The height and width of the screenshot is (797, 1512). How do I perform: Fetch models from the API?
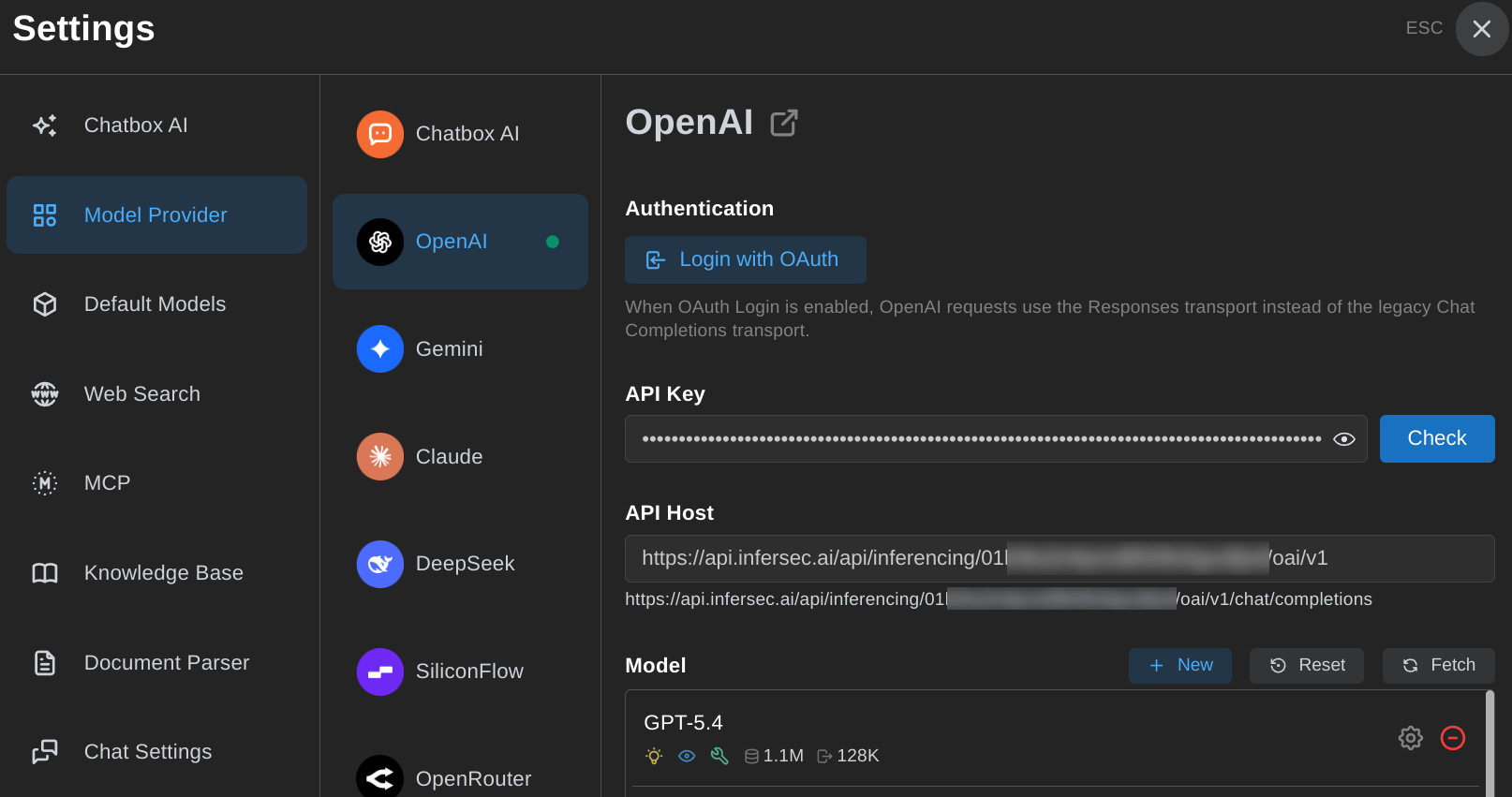pyautogui.click(x=1439, y=665)
